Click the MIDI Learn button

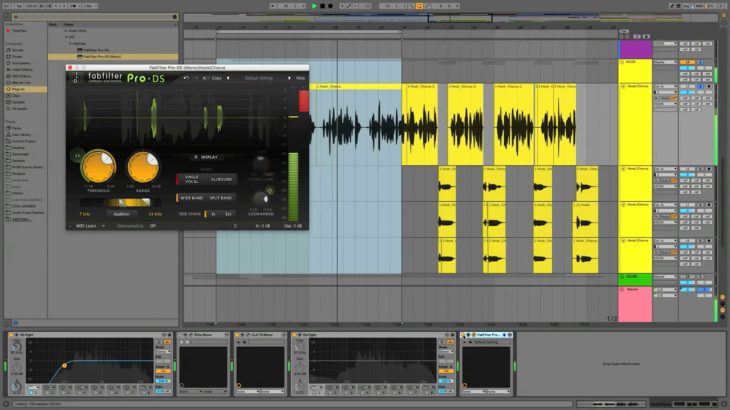click(86, 226)
